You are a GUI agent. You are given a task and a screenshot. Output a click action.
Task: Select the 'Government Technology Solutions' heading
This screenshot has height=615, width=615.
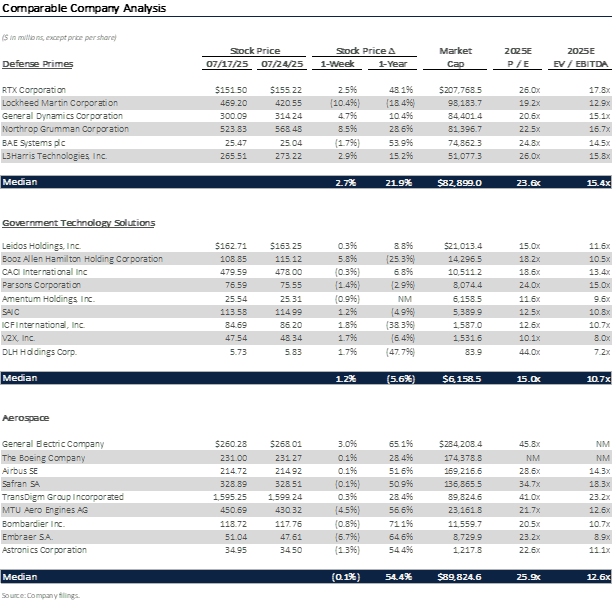pos(79,223)
